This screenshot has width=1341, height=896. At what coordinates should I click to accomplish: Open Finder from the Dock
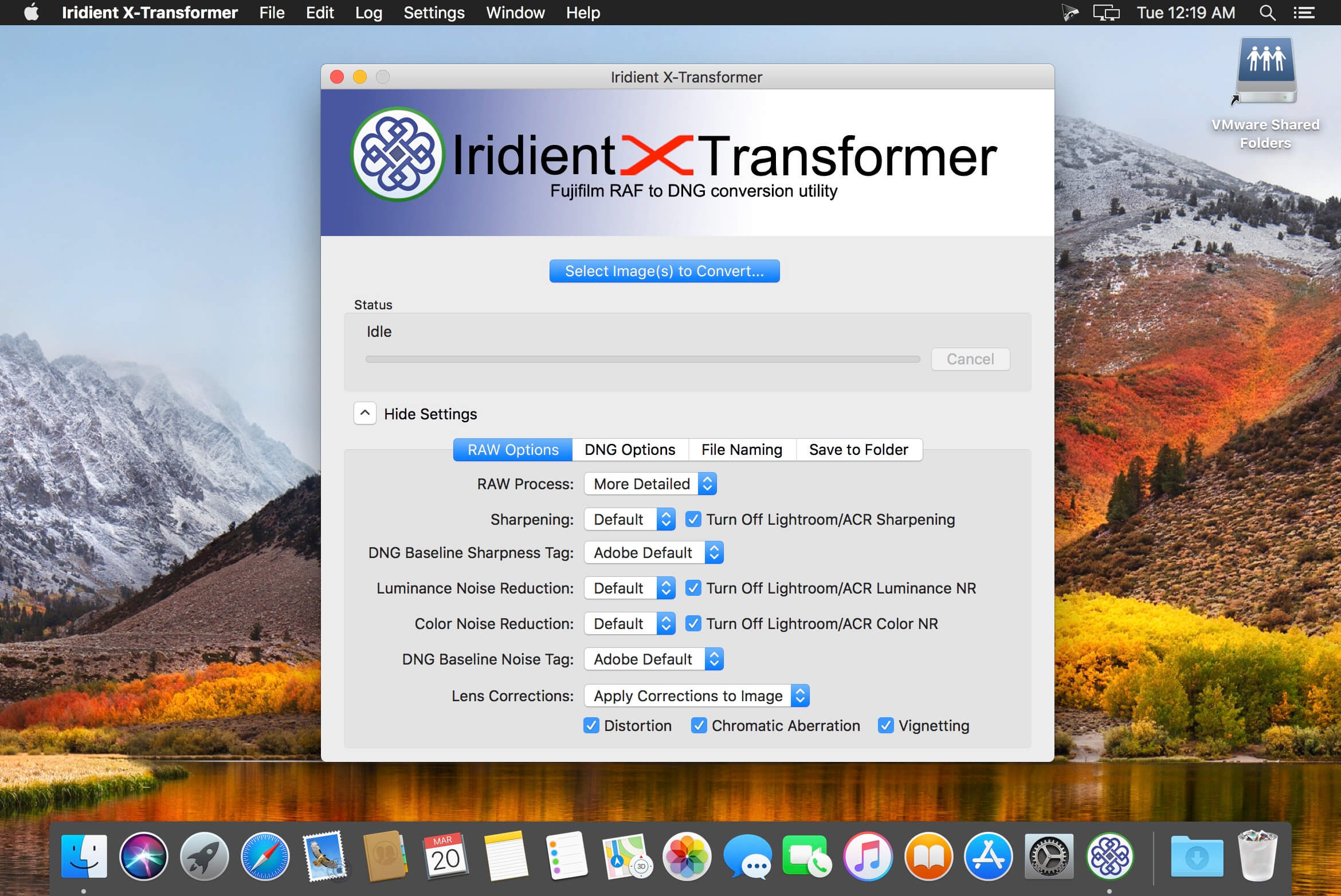click(x=84, y=856)
